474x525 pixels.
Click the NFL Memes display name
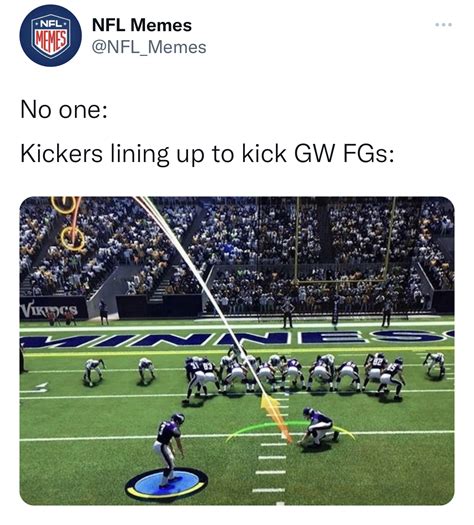pyautogui.click(x=142, y=25)
